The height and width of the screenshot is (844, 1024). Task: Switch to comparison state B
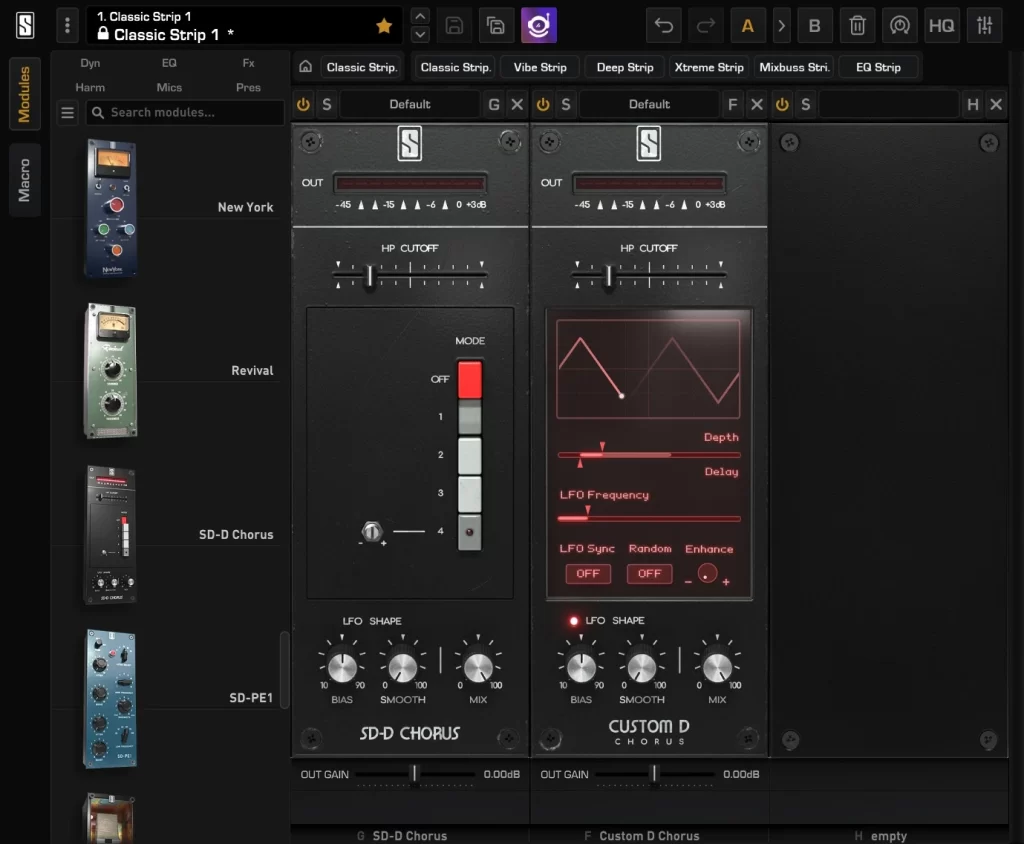814,26
